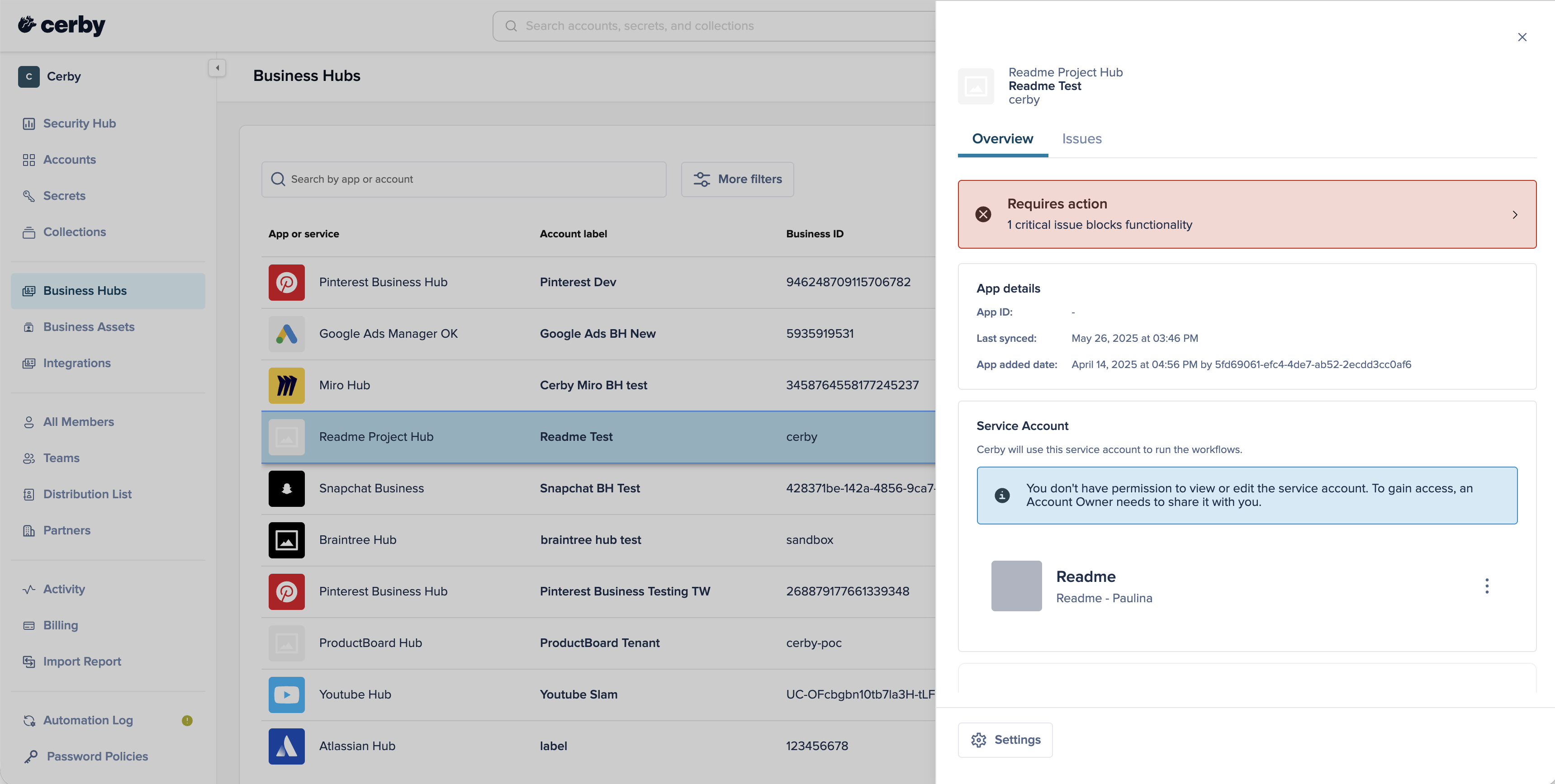Click the Snapchat Business icon
This screenshot has height=784, width=1555.
287,489
